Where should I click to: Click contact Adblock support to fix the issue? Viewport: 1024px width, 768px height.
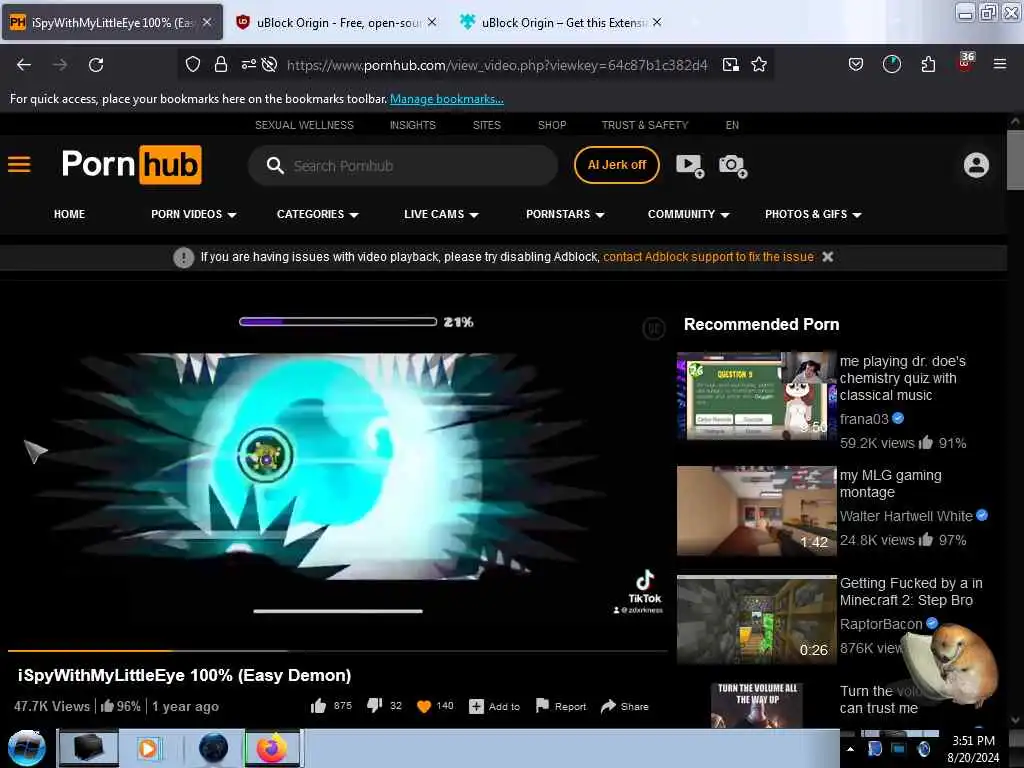pos(708,257)
